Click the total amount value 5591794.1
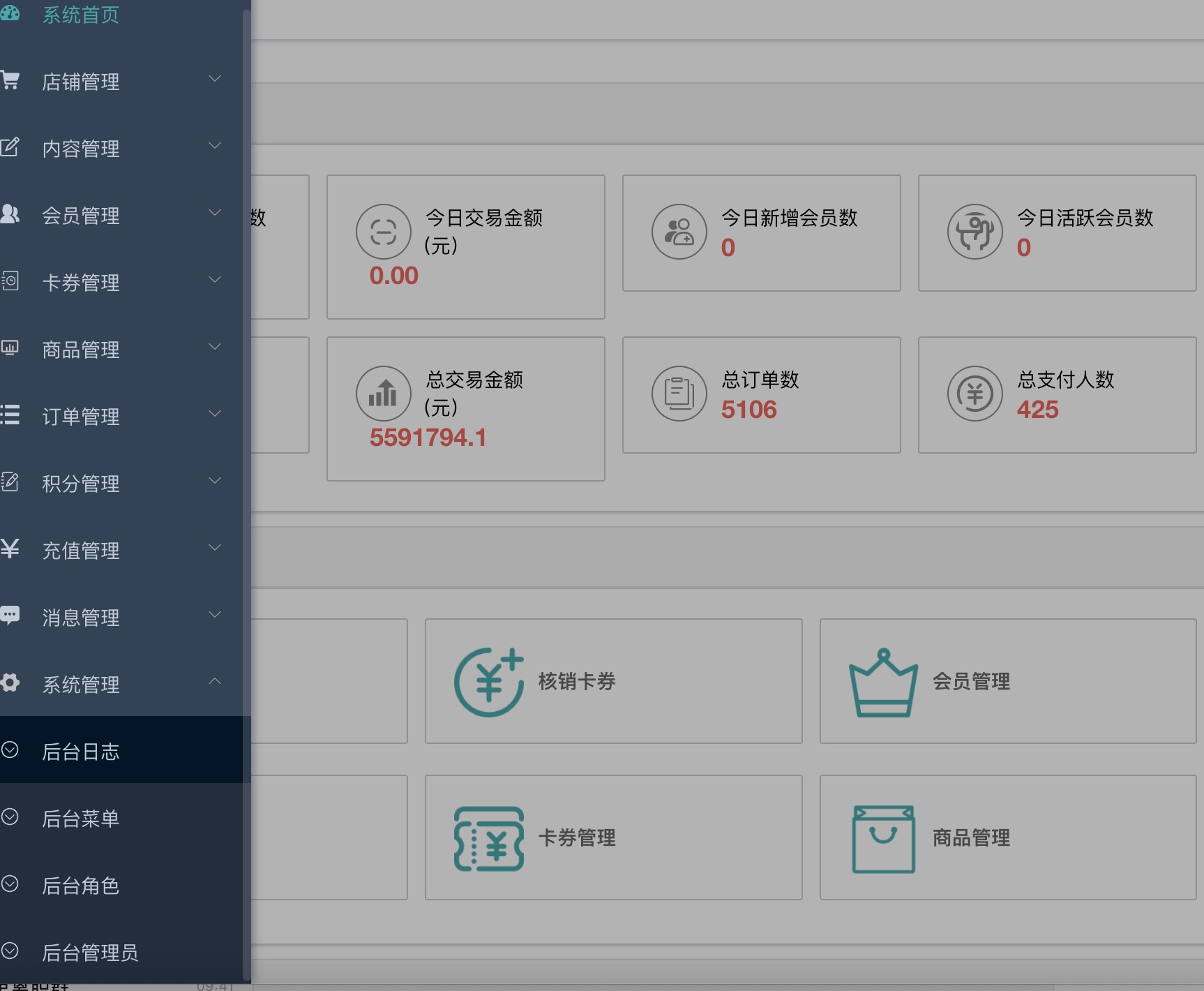This screenshot has width=1204, height=991. (428, 438)
